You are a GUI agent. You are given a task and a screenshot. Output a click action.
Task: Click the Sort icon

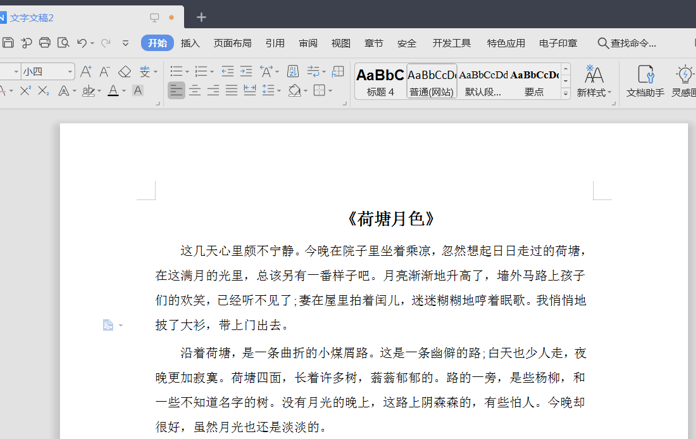click(293, 71)
